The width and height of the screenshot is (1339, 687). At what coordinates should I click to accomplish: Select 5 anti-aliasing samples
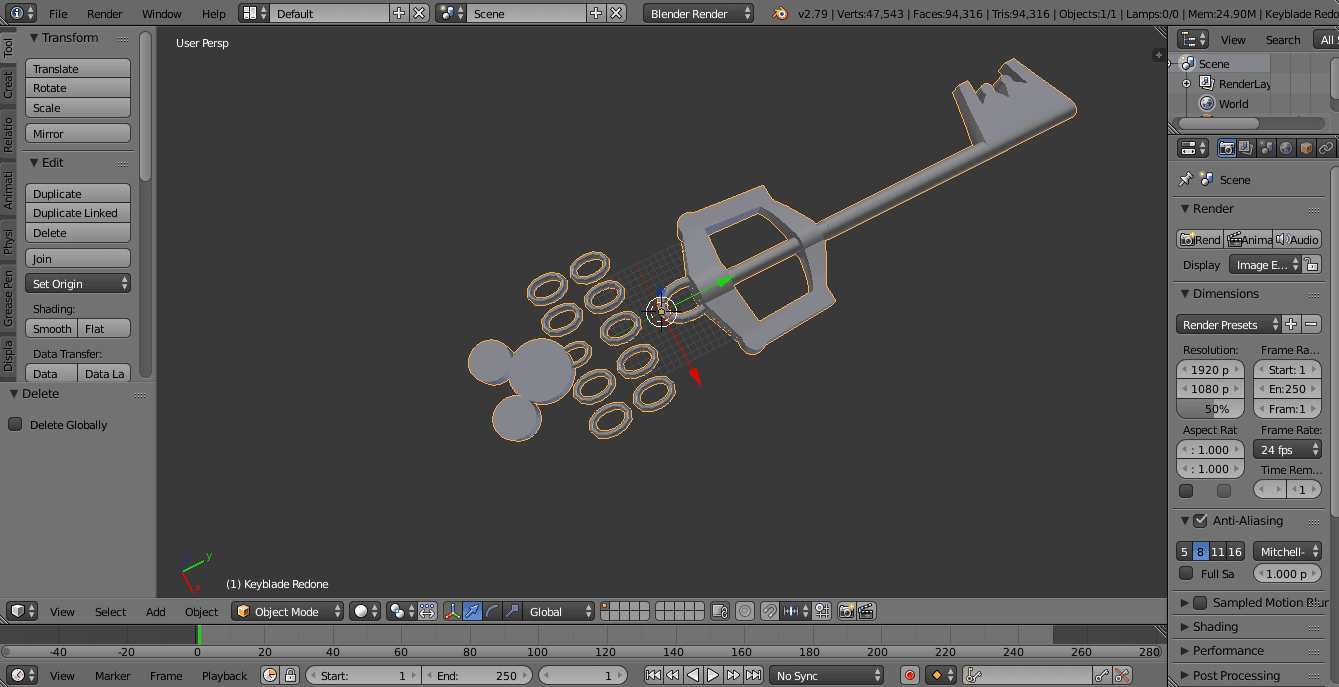(x=1184, y=552)
